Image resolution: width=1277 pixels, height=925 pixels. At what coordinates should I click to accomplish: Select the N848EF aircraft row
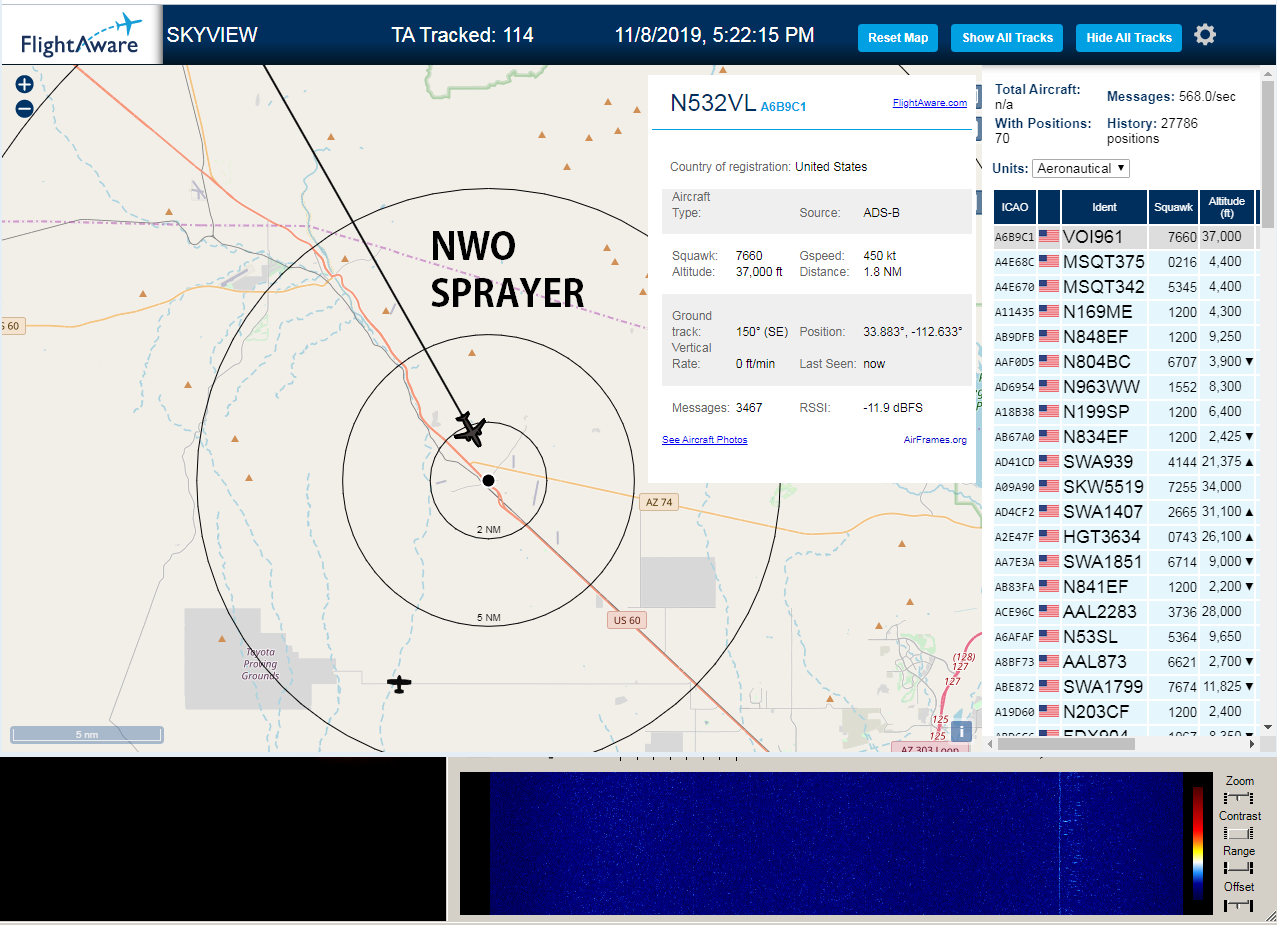(x=1125, y=337)
